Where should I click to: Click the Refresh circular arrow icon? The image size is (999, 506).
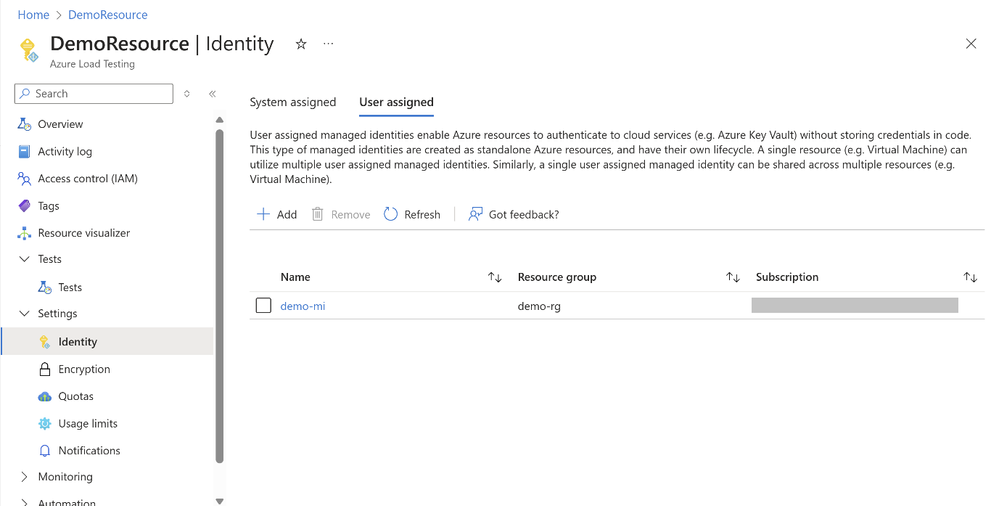(x=391, y=214)
